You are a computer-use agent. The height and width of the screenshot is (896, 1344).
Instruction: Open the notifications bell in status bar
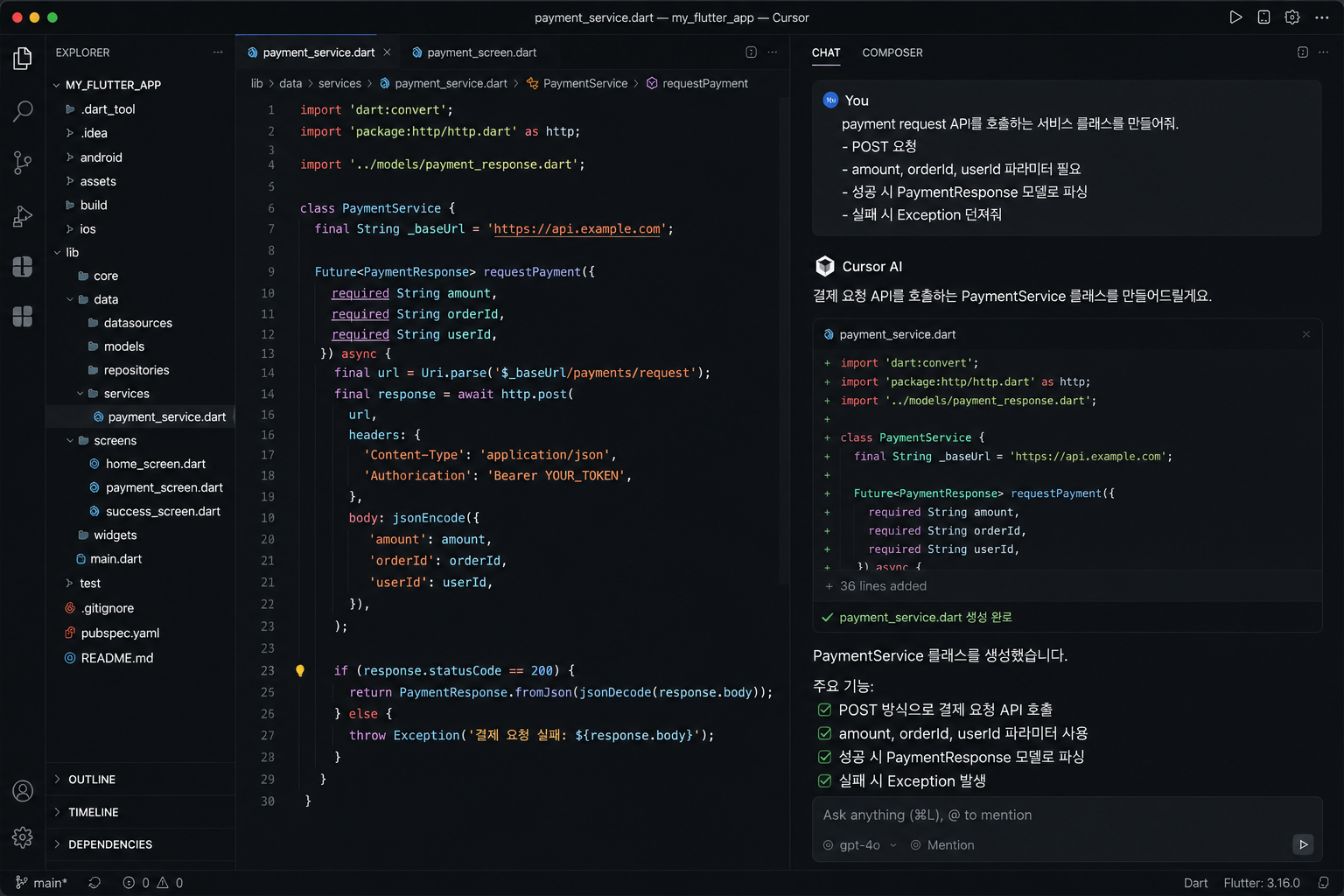pyautogui.click(x=1324, y=883)
